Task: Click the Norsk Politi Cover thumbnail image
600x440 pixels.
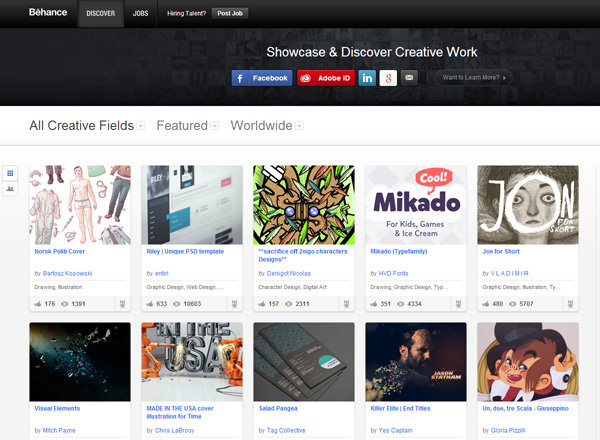Action: point(80,205)
